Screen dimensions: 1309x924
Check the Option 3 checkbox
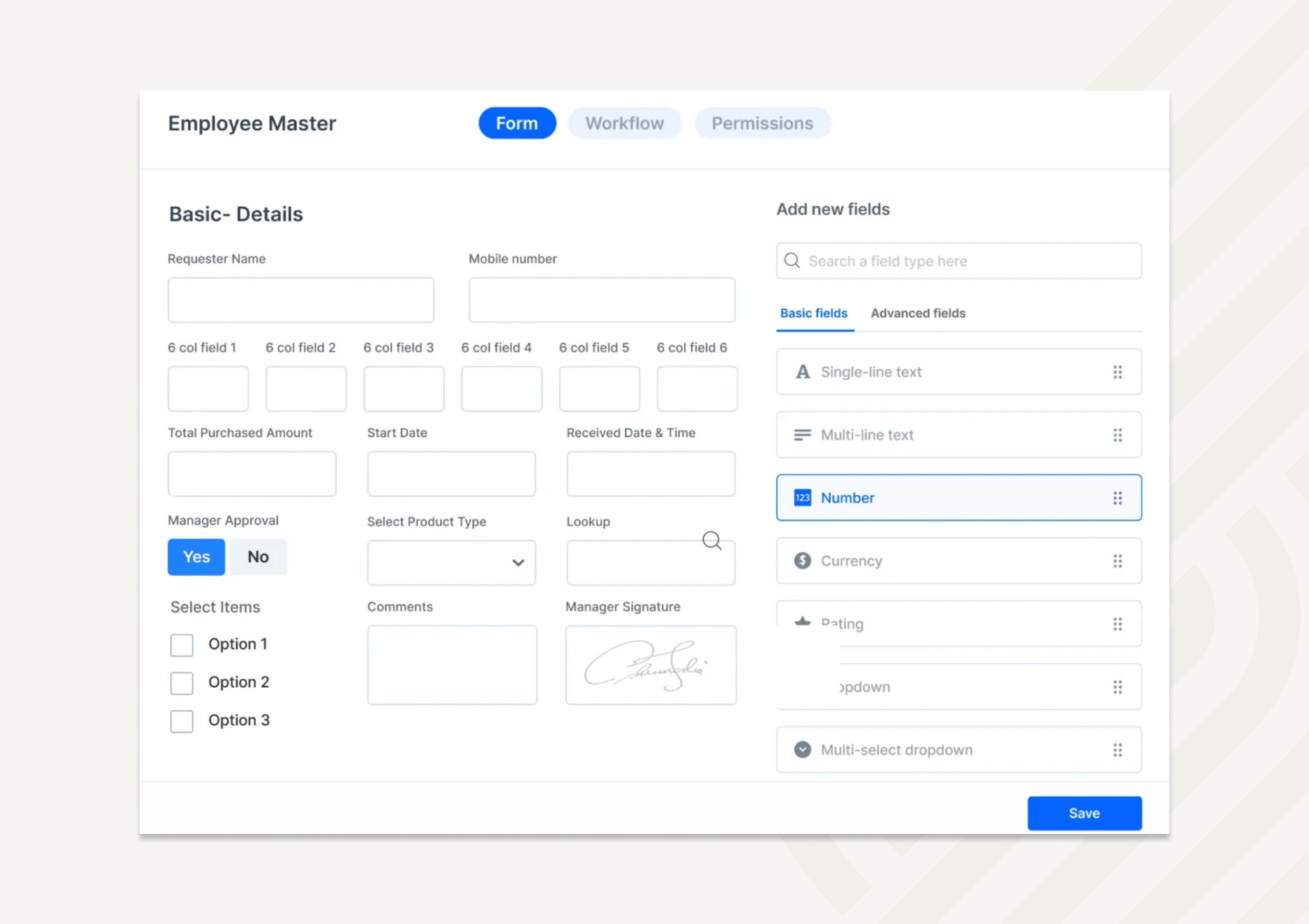point(181,721)
